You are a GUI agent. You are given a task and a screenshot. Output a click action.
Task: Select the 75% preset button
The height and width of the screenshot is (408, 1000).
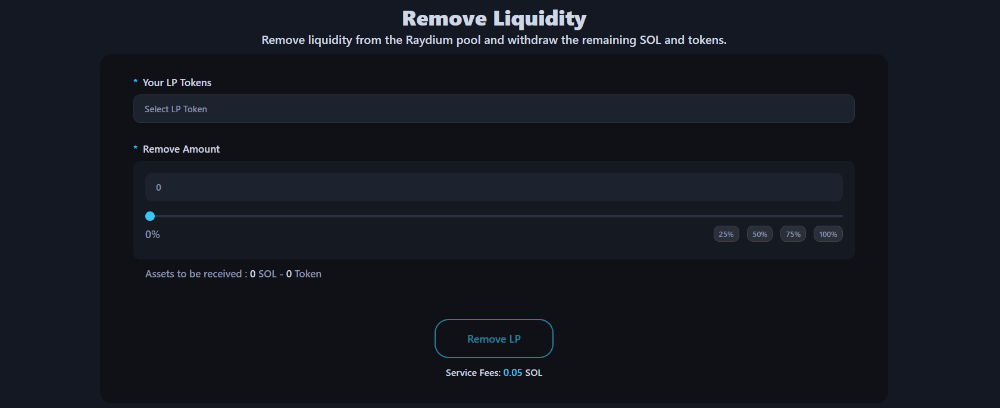(793, 234)
